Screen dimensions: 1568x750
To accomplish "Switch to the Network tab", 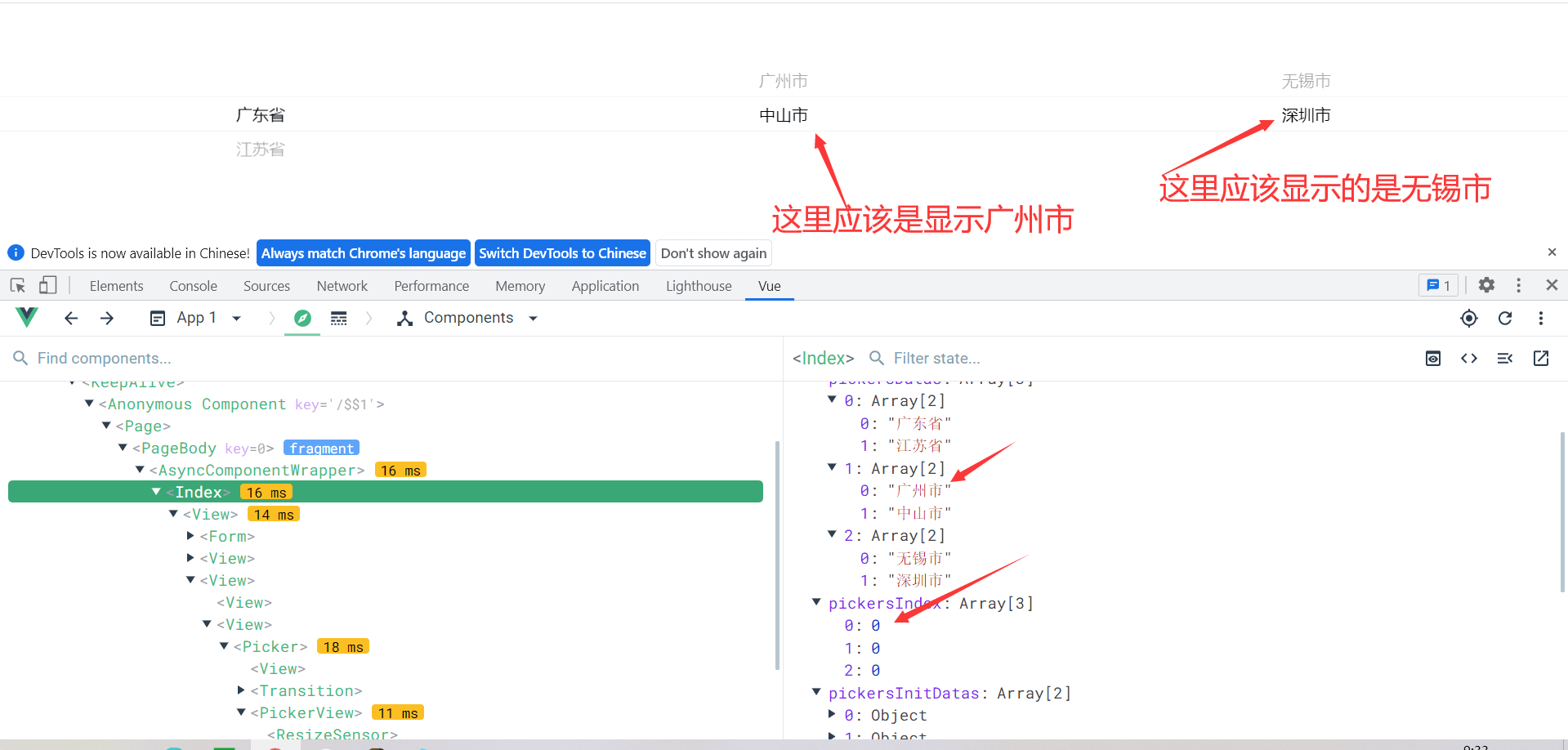I will click(342, 286).
